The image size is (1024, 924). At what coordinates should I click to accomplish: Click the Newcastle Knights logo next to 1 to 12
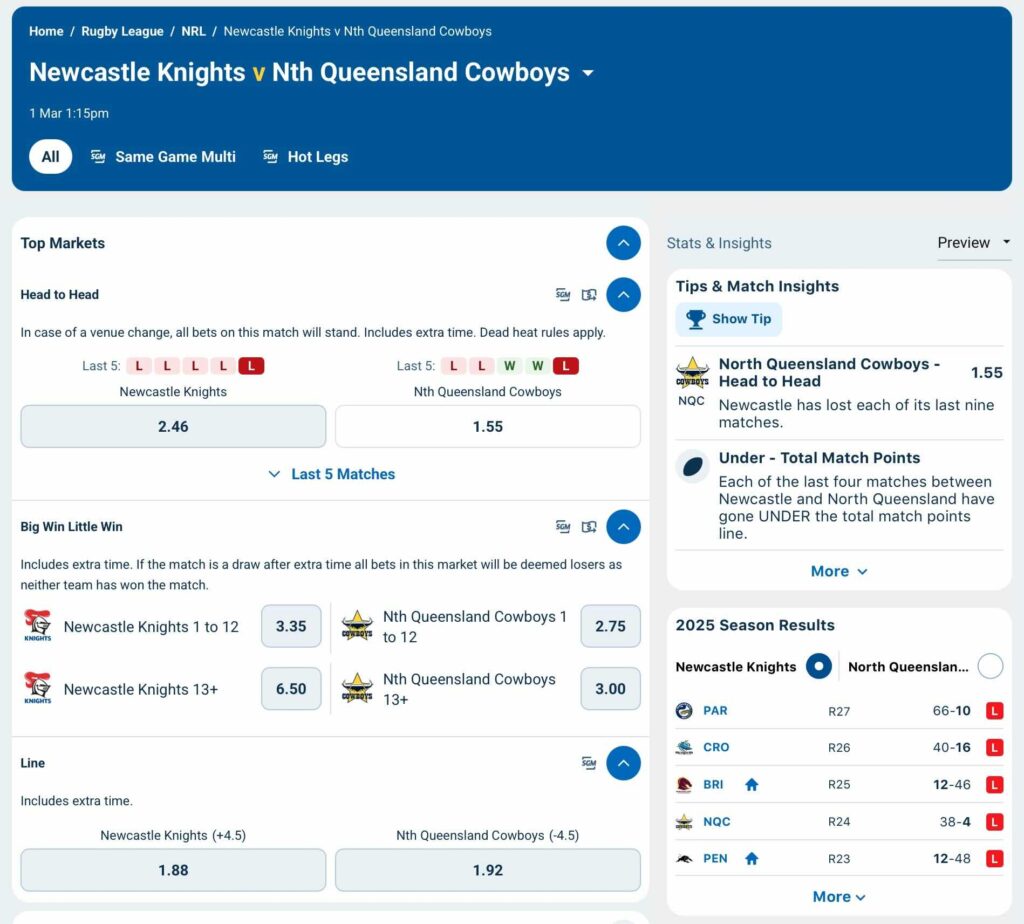pos(37,626)
